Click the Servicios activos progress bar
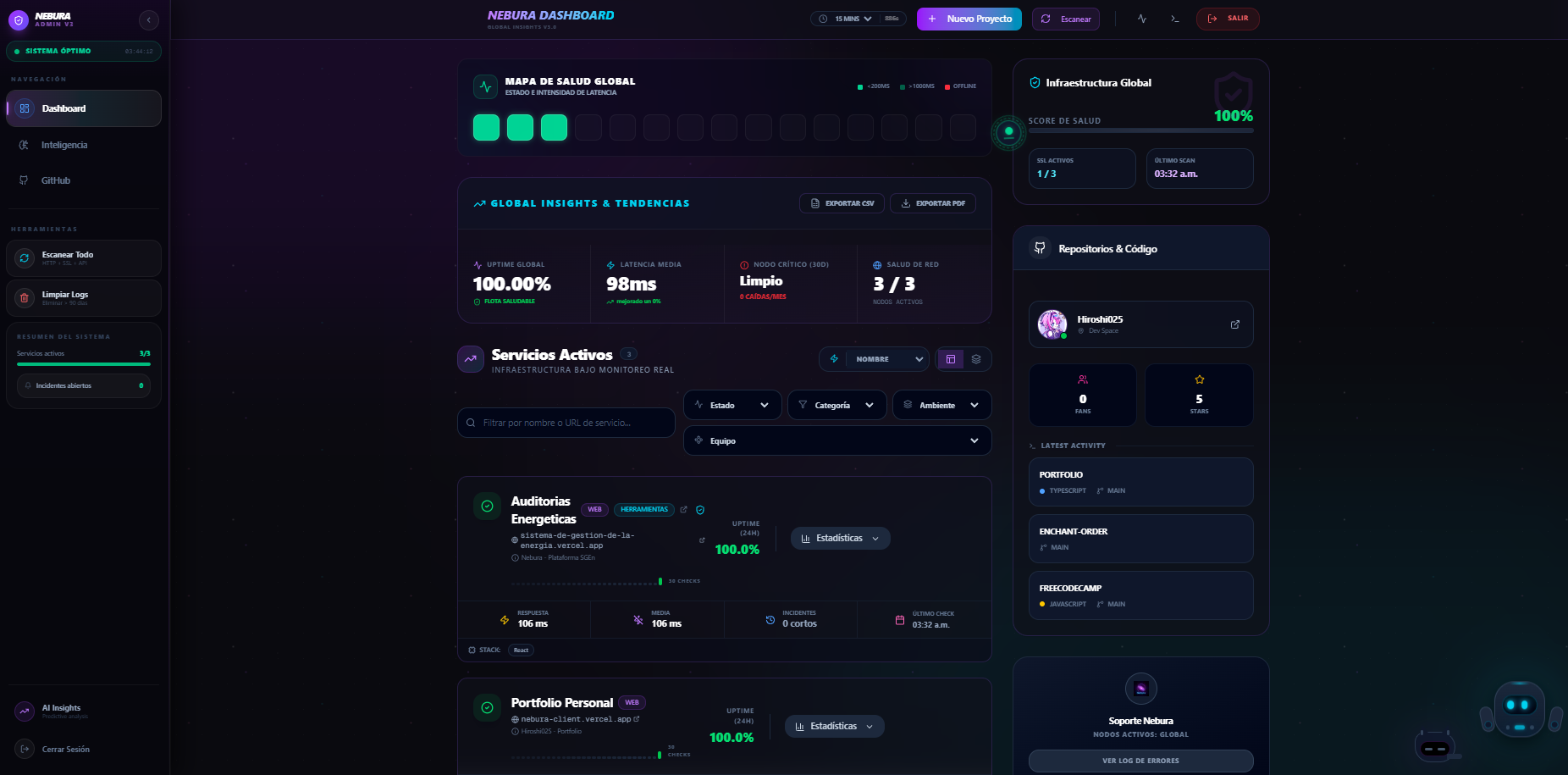1568x775 pixels. click(x=83, y=364)
